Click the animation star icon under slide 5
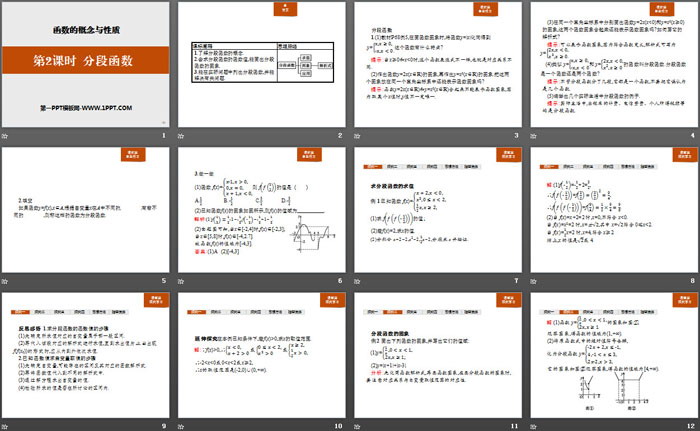Image resolution: width=700 pixels, height=431 pixels. tap(4, 281)
